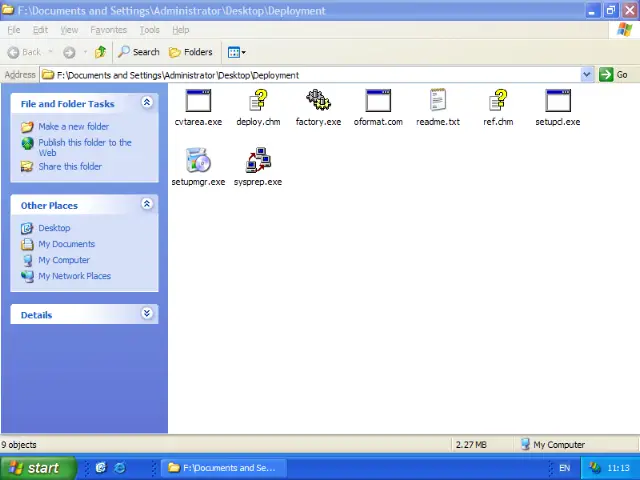Select the deploy.chm help file icon
Image resolution: width=640 pixels, height=480 pixels.
coord(258,100)
